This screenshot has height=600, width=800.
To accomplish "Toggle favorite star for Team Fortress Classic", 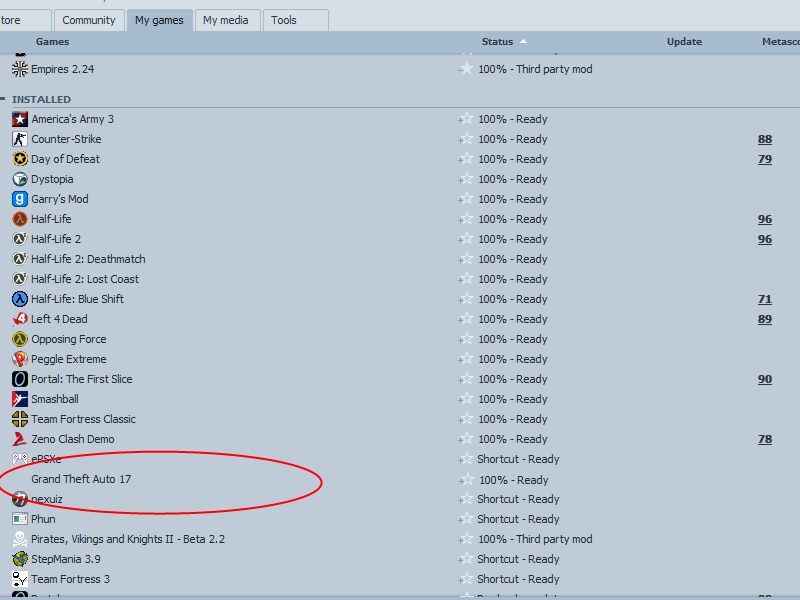I will click(x=465, y=419).
